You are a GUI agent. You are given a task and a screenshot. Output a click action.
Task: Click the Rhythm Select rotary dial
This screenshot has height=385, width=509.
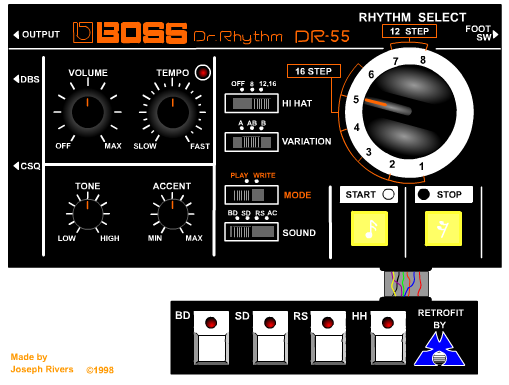point(409,112)
